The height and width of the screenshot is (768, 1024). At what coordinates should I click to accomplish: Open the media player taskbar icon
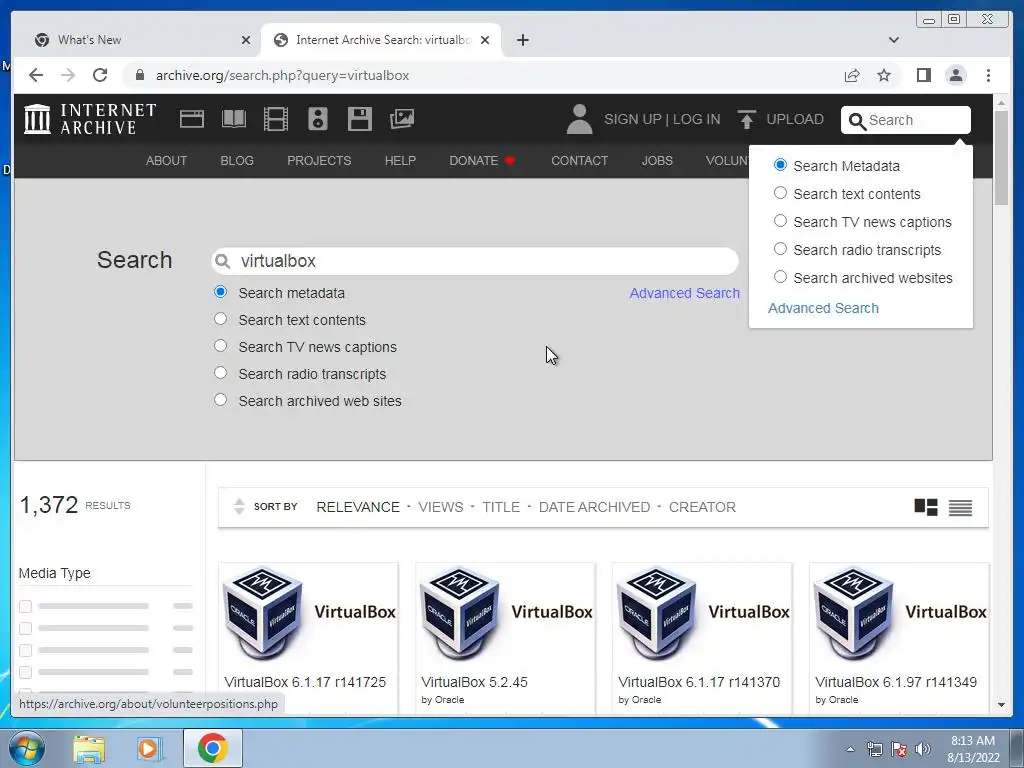point(148,748)
